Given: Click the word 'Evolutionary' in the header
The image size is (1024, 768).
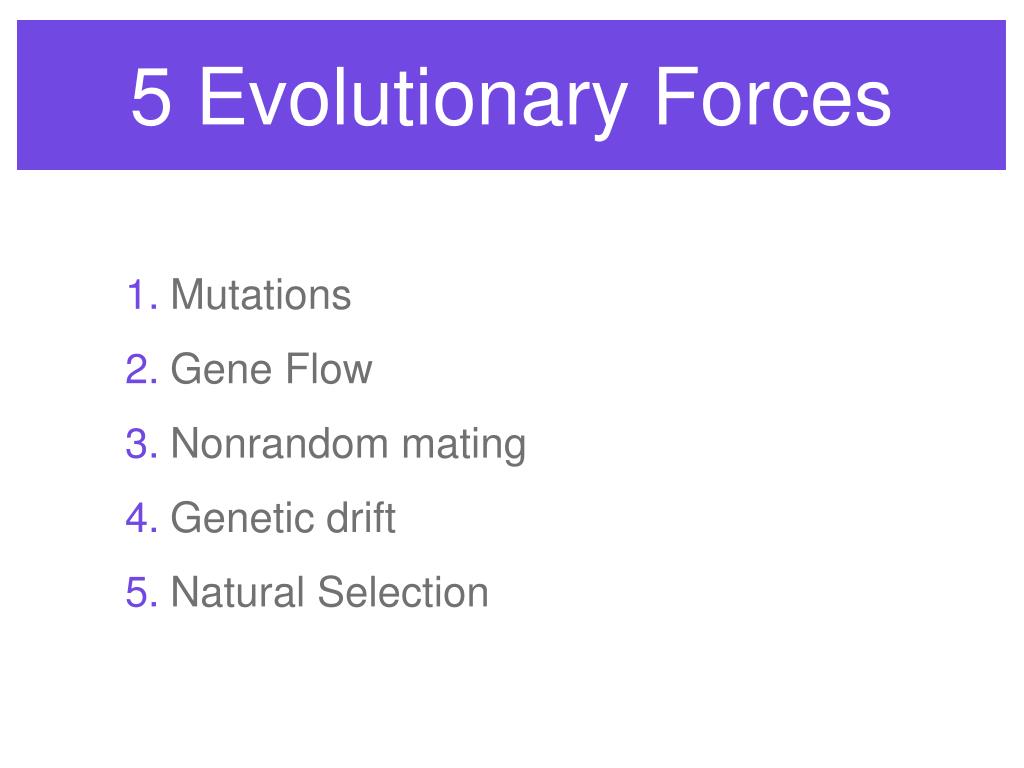Looking at the screenshot, I should (412, 101).
